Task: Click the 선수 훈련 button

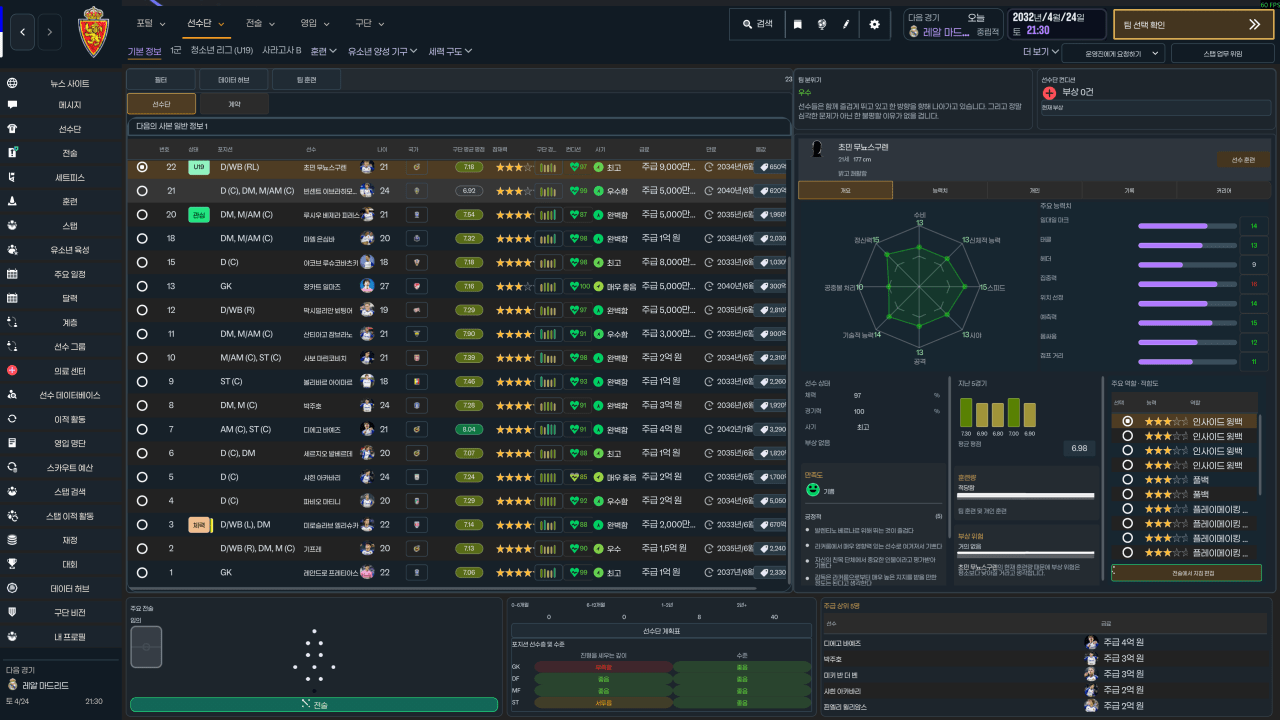Action: coord(1243,160)
